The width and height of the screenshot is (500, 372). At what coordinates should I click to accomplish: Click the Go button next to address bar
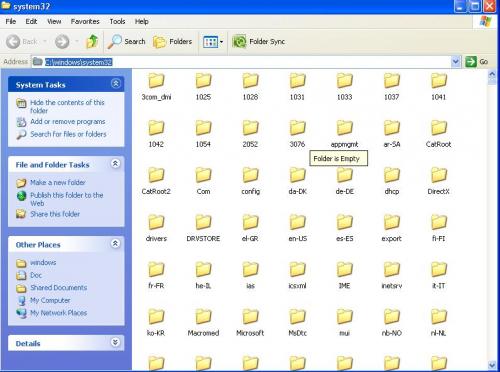477,62
